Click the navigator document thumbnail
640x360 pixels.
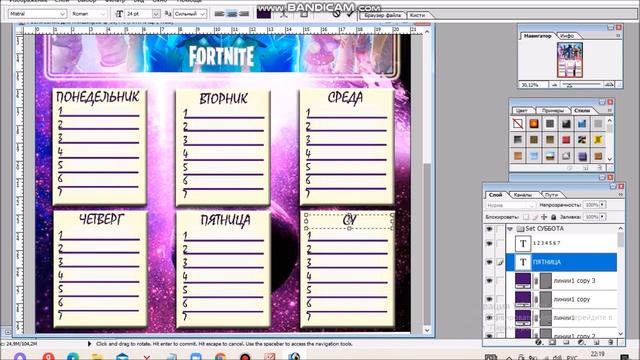tap(570, 60)
